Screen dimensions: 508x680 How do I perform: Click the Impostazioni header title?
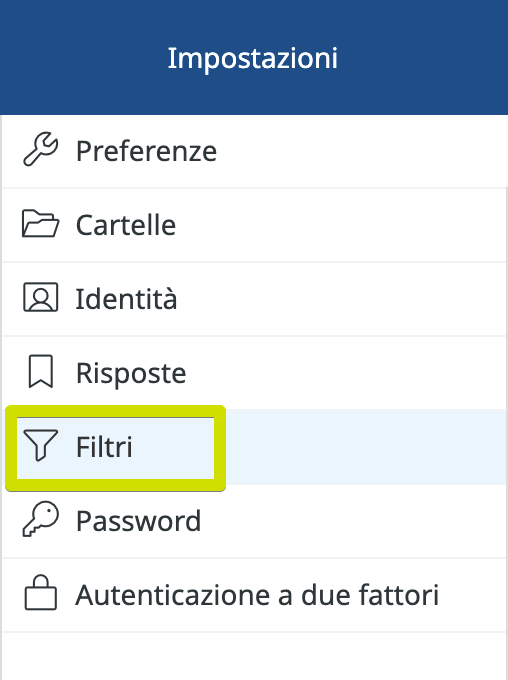pyautogui.click(x=253, y=58)
